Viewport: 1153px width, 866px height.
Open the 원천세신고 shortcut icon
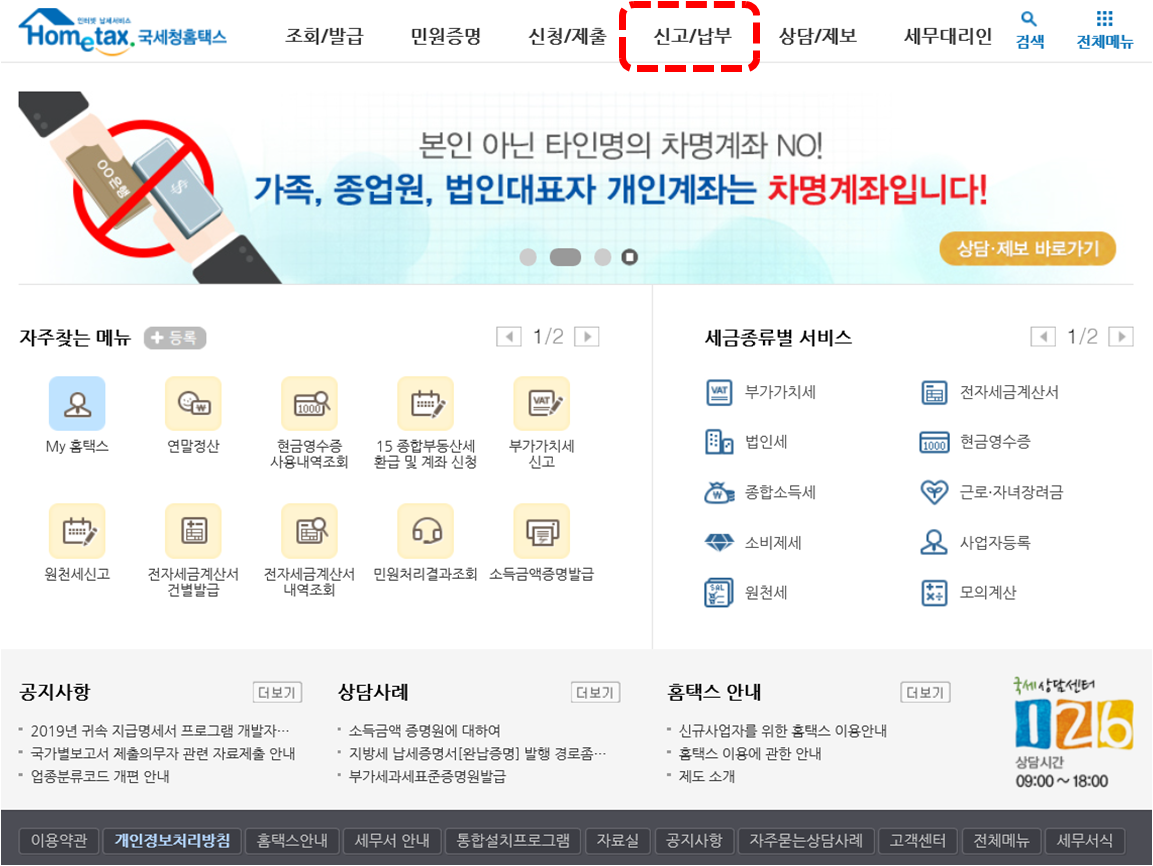pos(77,531)
